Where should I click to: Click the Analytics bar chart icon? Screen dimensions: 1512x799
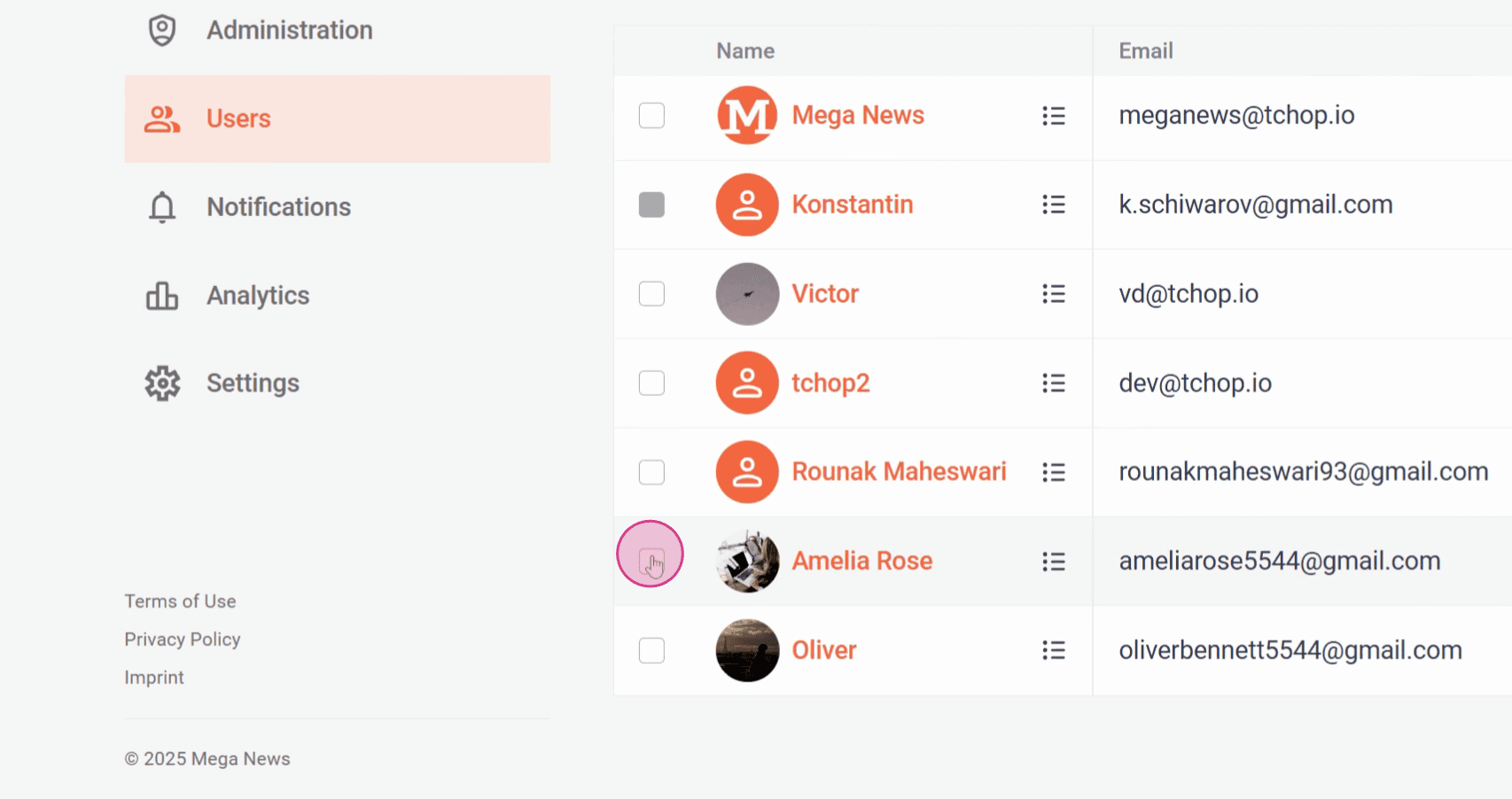162,296
